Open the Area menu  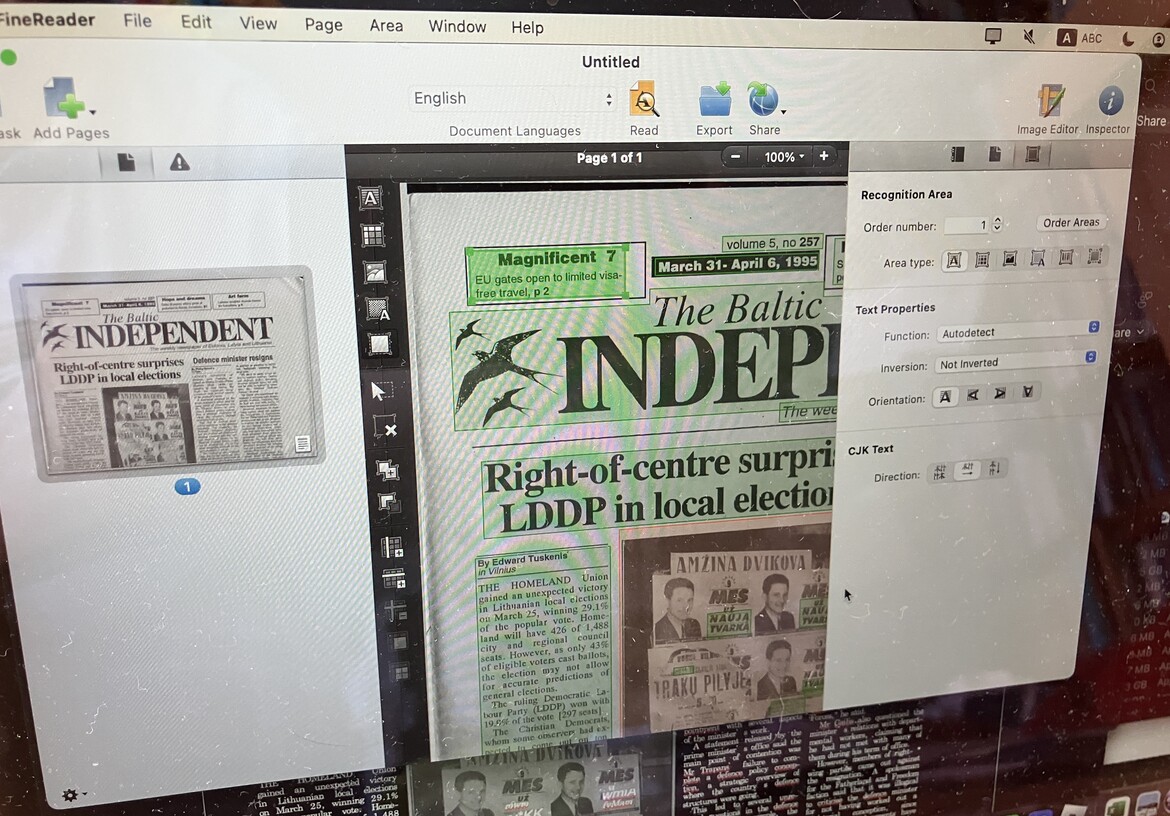tap(386, 26)
